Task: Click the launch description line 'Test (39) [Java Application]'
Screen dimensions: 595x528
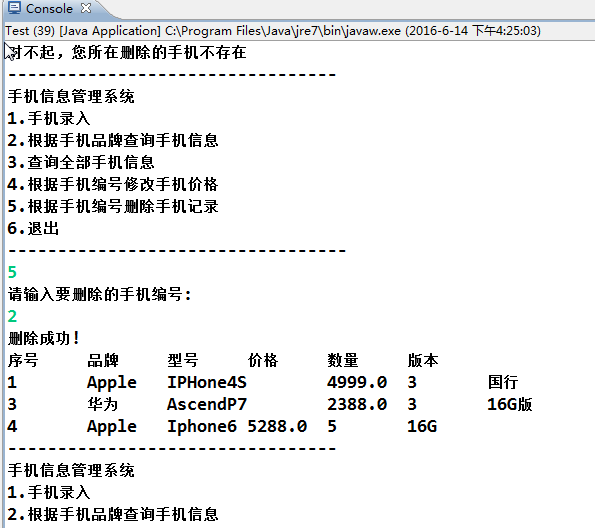Action: [83, 30]
